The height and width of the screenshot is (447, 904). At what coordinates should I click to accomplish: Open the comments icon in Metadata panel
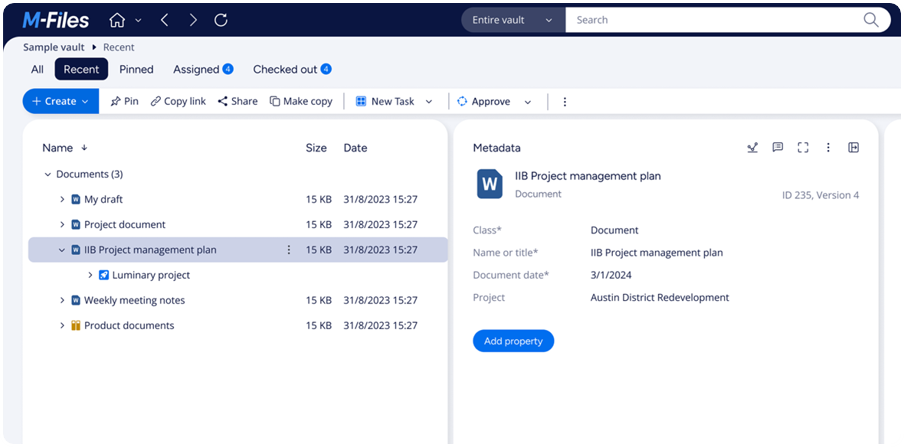click(778, 148)
